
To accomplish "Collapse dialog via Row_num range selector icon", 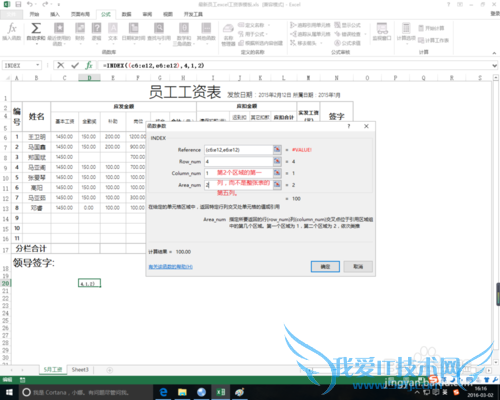I will (277, 161).
